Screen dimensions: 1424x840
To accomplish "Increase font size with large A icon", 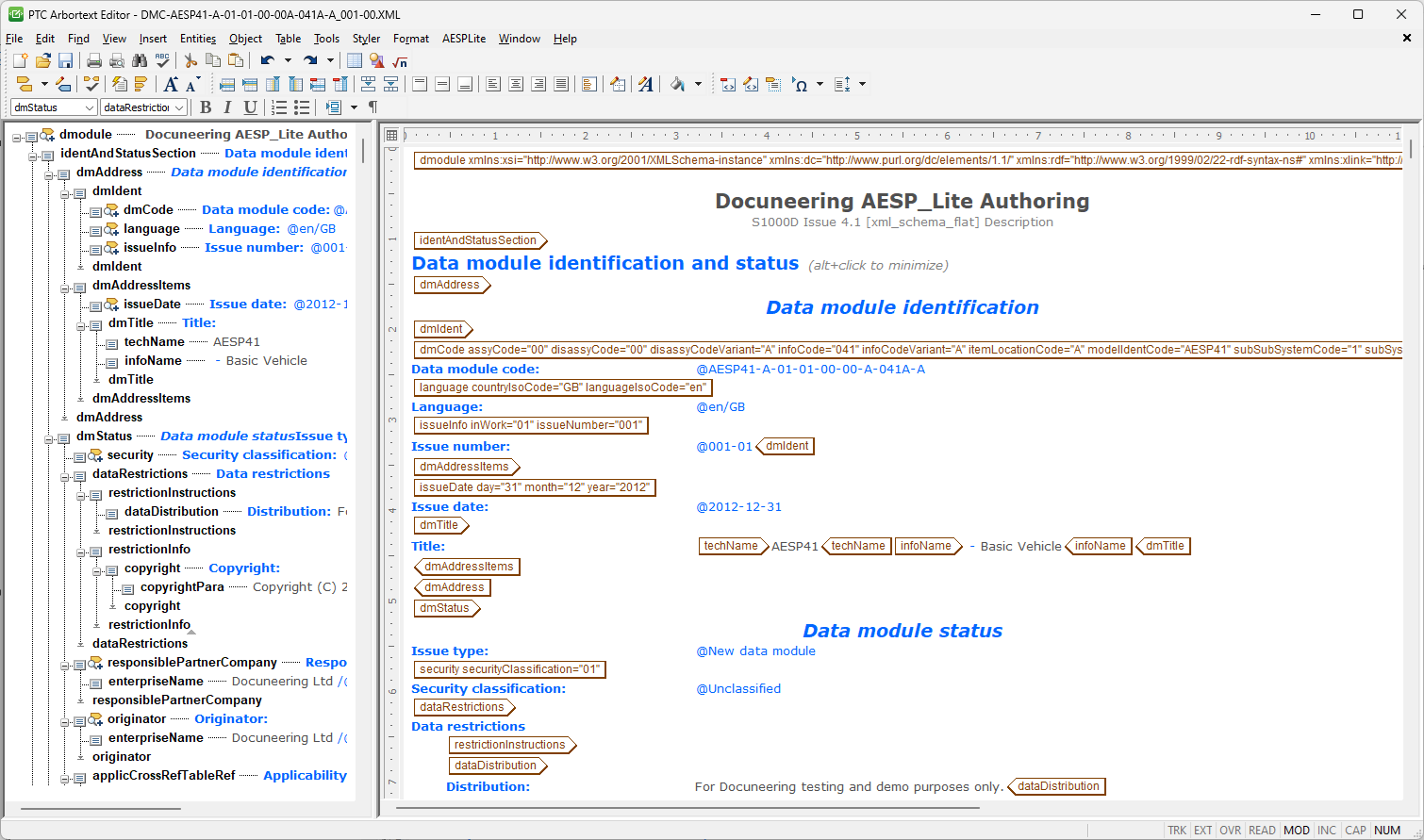I will [x=171, y=84].
